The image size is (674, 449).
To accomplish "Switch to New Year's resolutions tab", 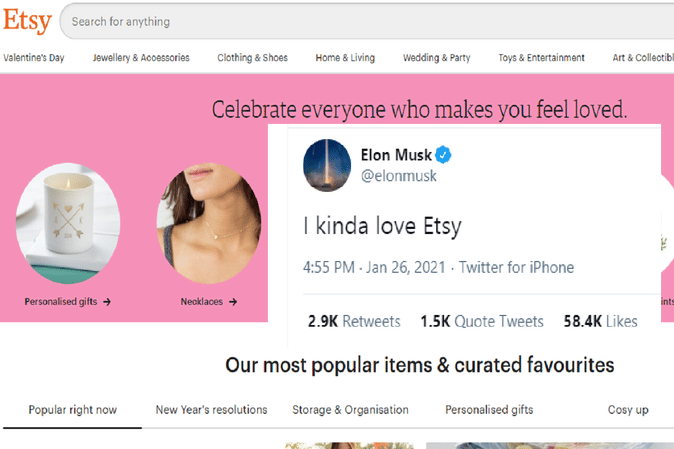I will point(211,410).
